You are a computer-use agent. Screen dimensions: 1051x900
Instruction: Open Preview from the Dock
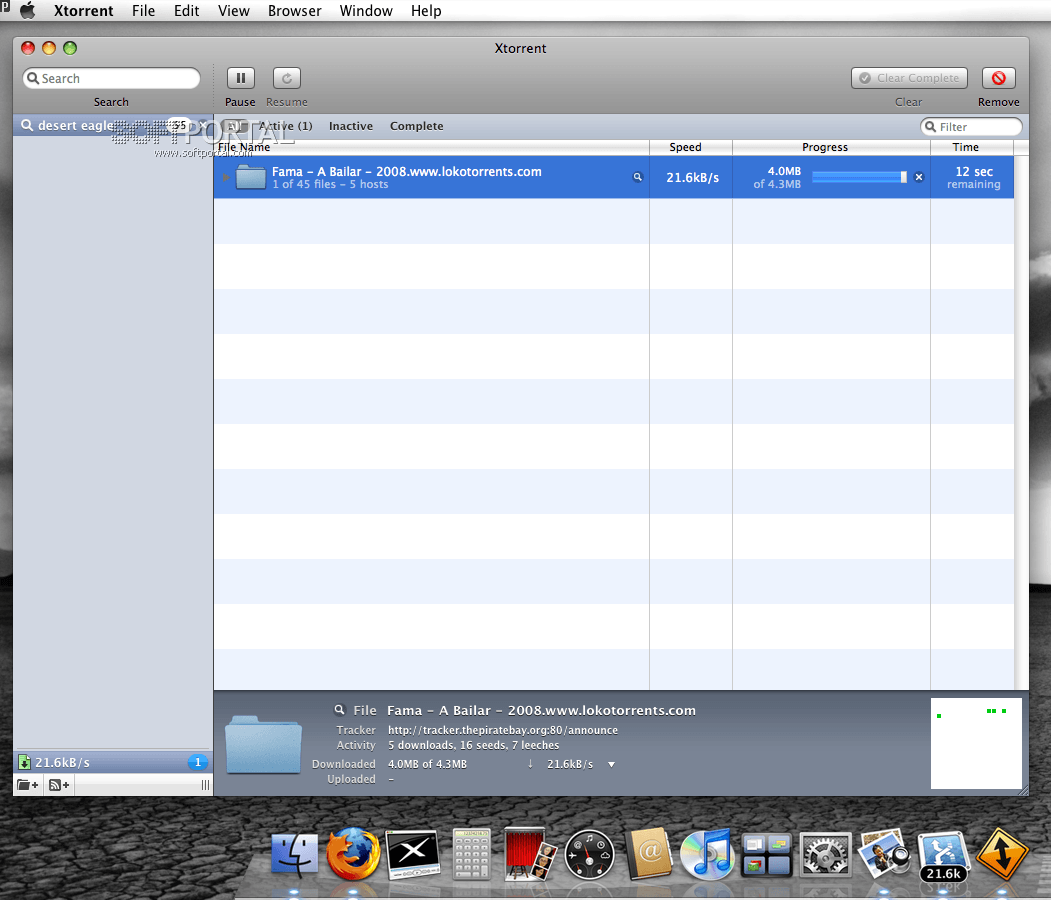click(x=885, y=854)
